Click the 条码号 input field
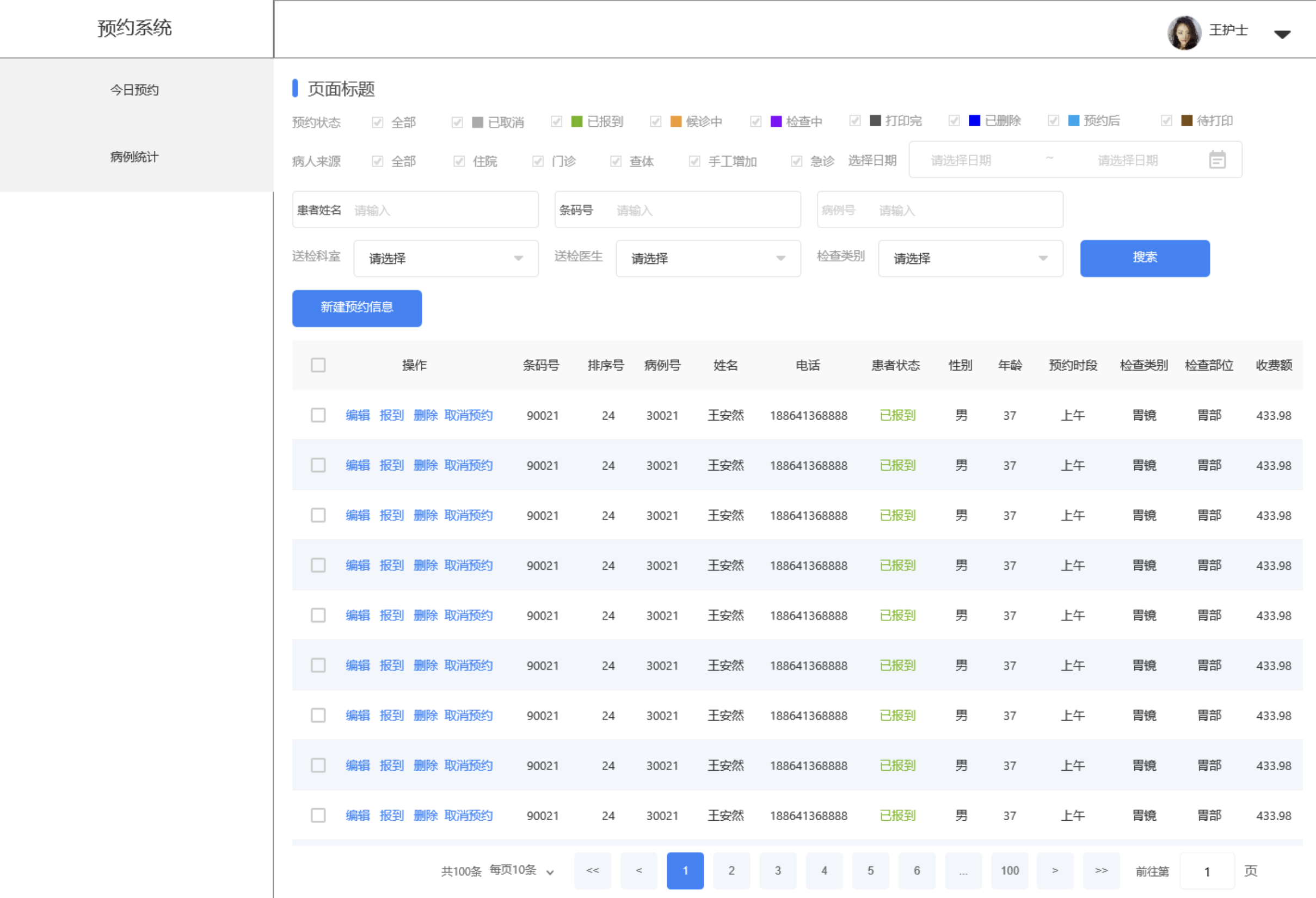Screen dimensions: 1316x898 [x=677, y=210]
